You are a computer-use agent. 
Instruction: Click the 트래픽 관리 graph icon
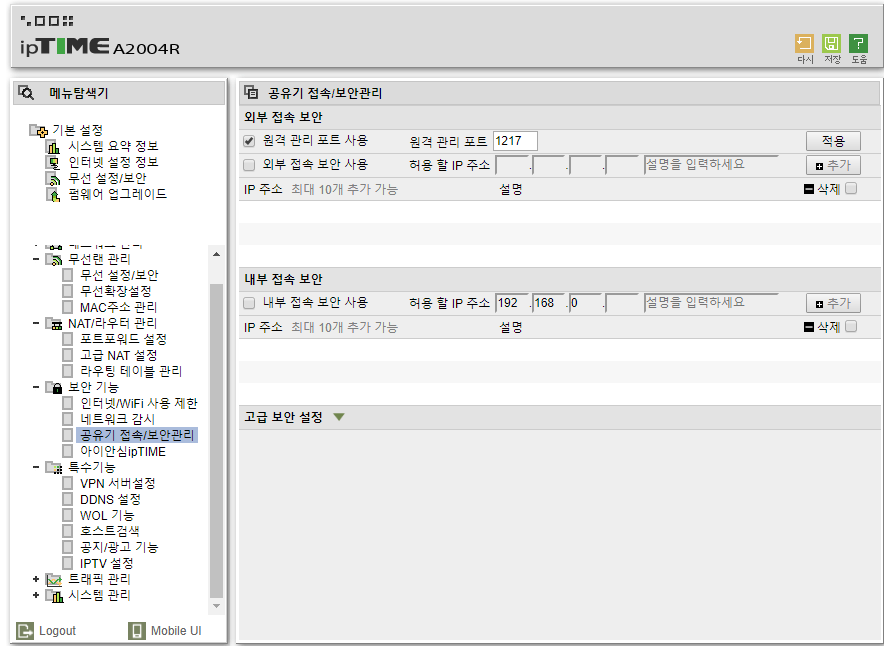54,579
